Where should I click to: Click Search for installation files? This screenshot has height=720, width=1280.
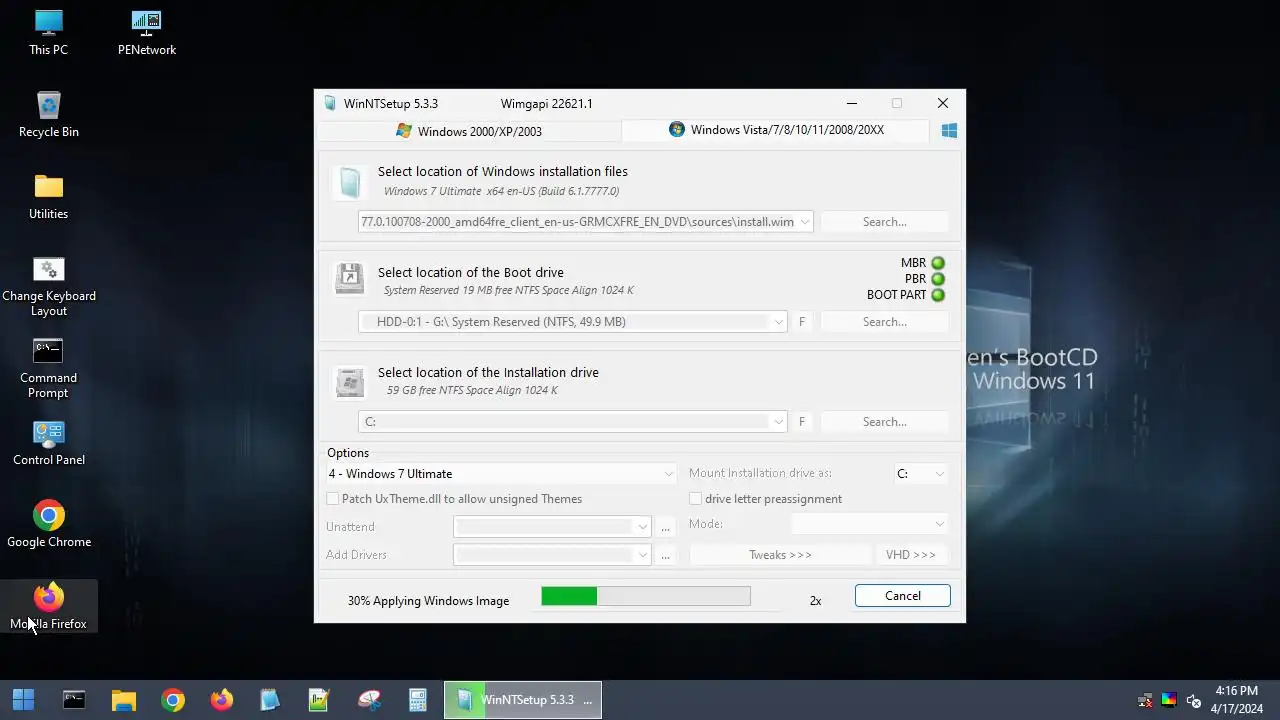884,222
